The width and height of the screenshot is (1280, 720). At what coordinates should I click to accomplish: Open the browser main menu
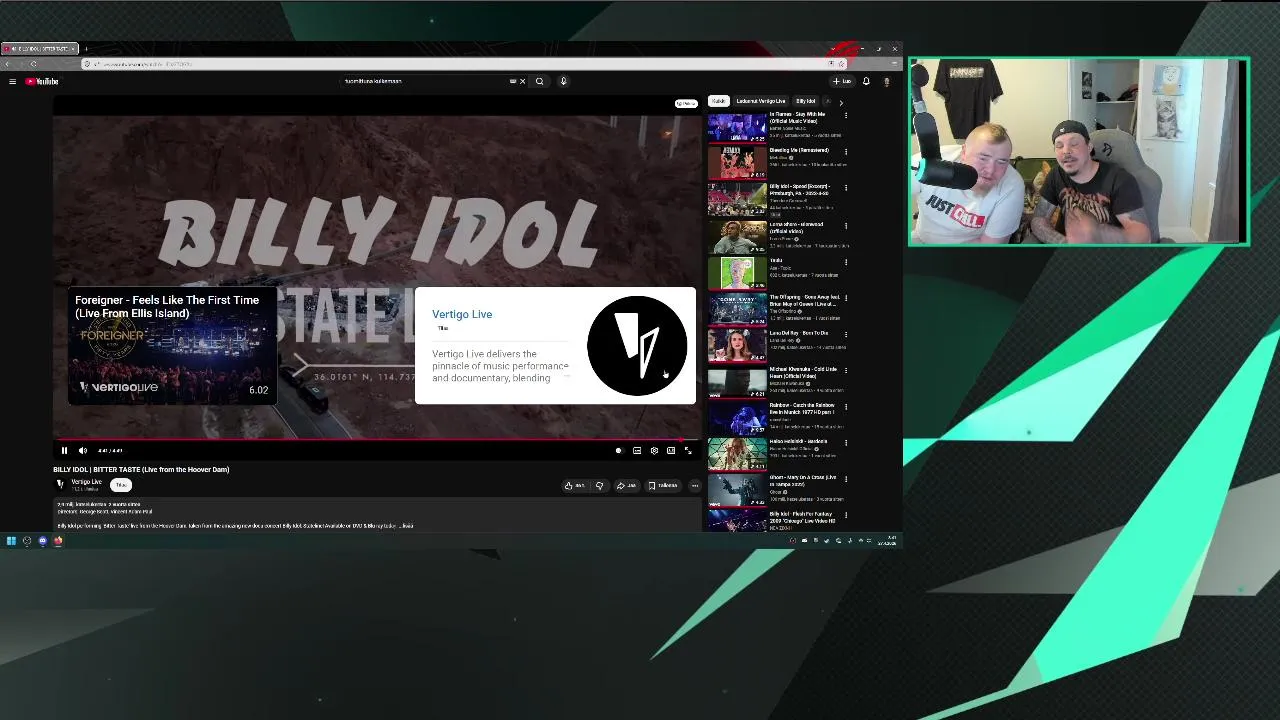coord(894,64)
